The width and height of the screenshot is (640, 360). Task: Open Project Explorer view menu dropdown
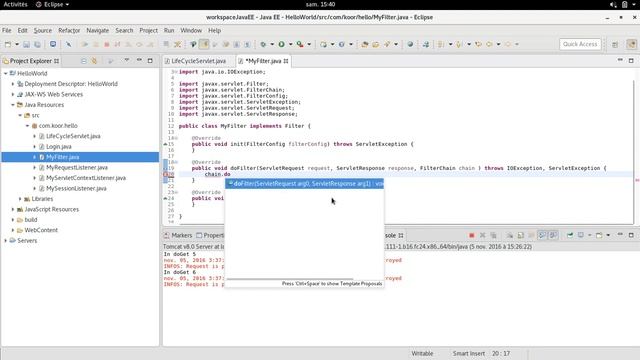tap(127, 60)
